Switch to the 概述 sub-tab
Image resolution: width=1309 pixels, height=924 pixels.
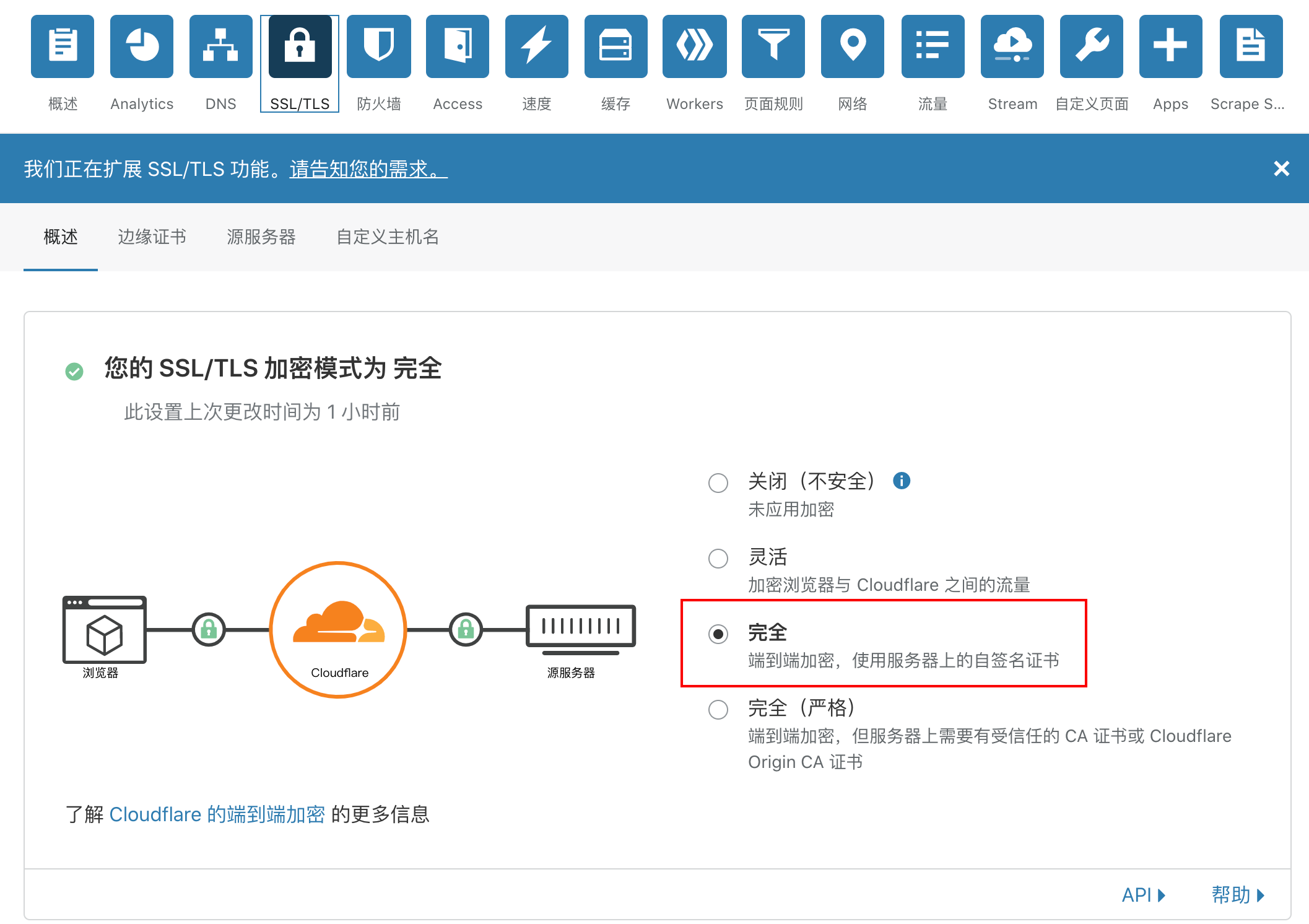click(x=61, y=237)
